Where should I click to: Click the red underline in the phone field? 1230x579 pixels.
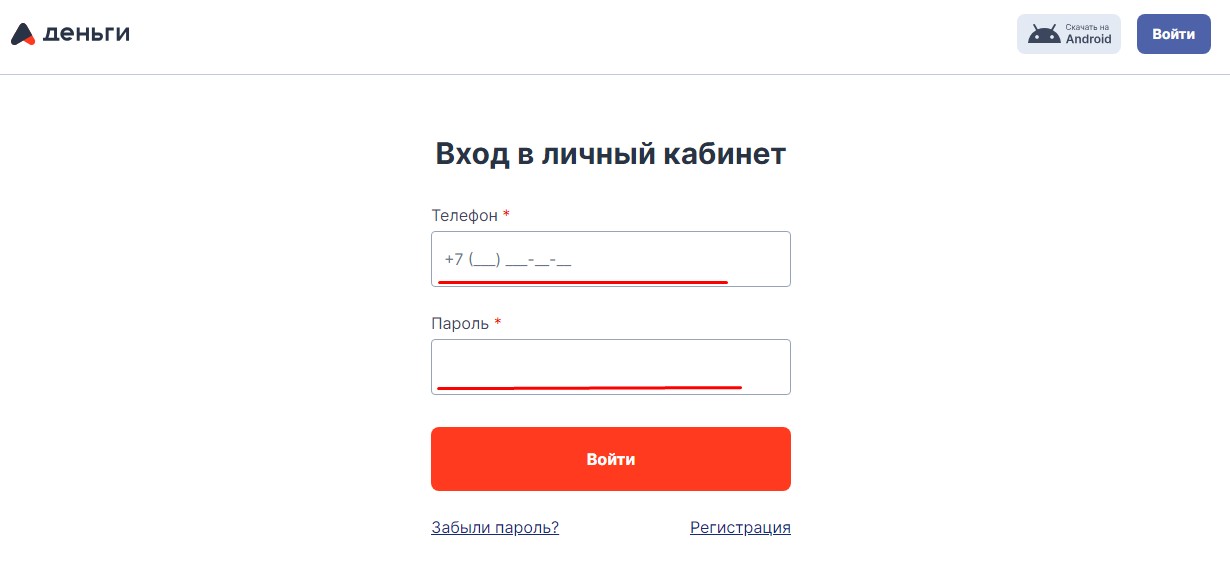pyautogui.click(x=582, y=283)
